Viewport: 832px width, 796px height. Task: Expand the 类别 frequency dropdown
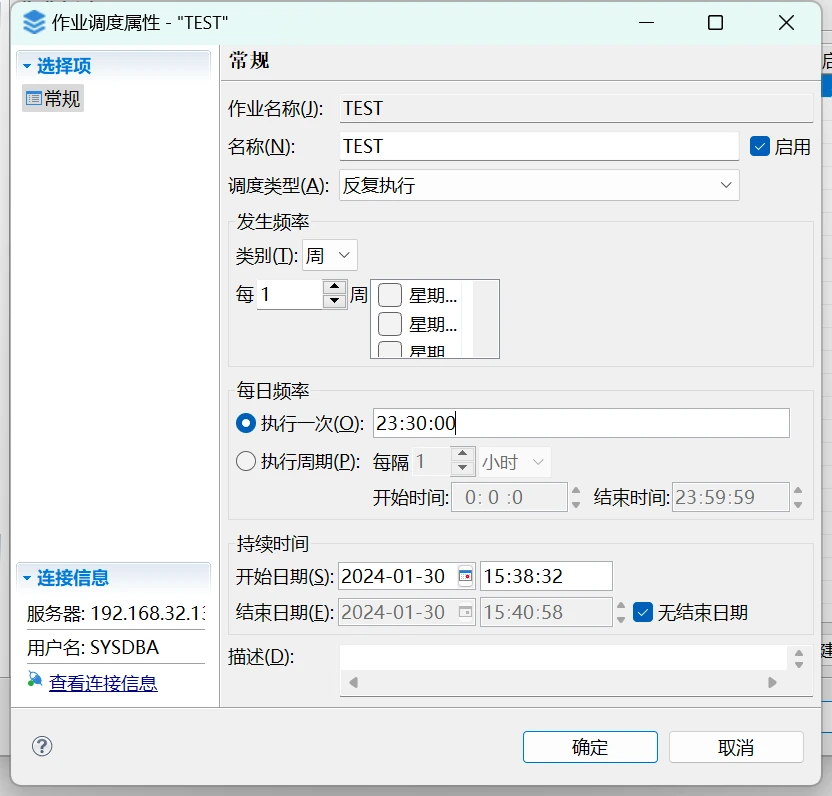329,256
